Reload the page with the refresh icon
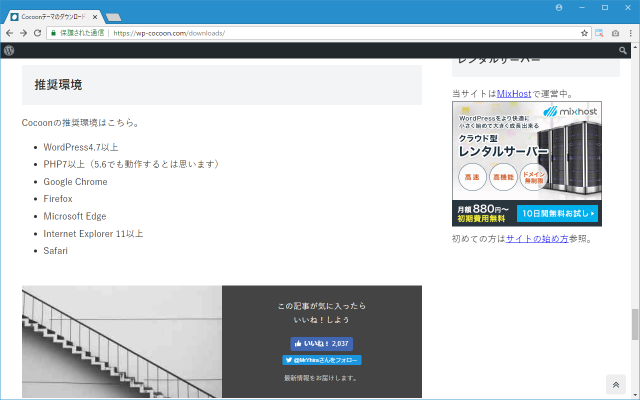The height and width of the screenshot is (400, 640). click(x=37, y=33)
